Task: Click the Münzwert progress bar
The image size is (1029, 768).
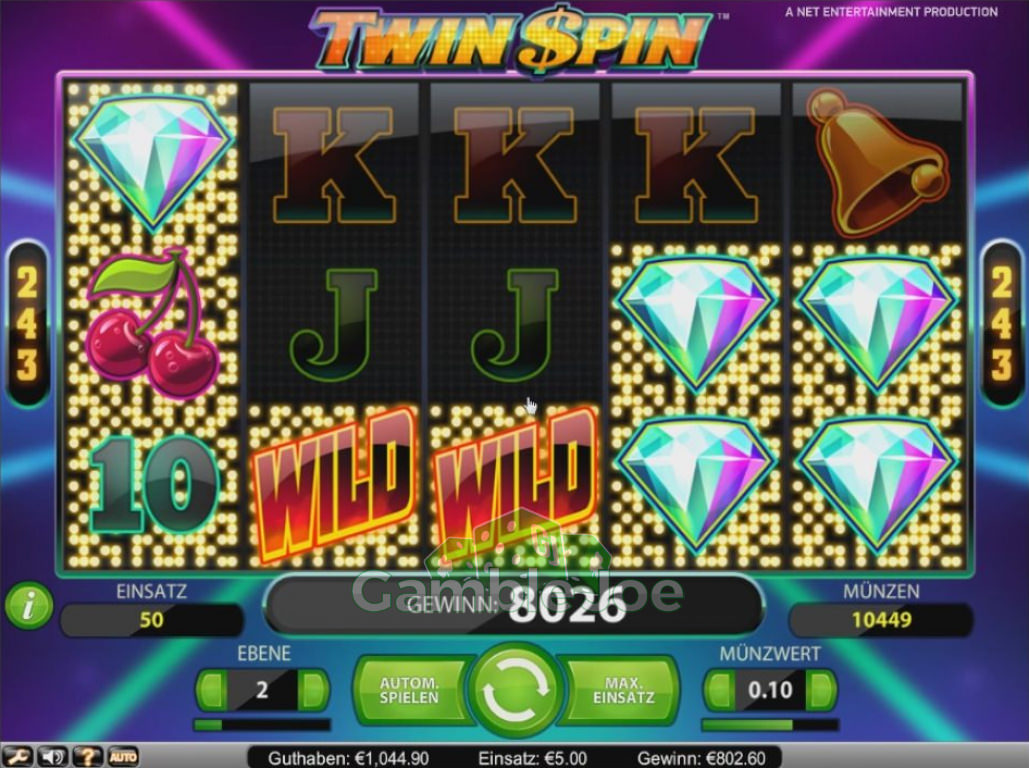Action: (770, 725)
